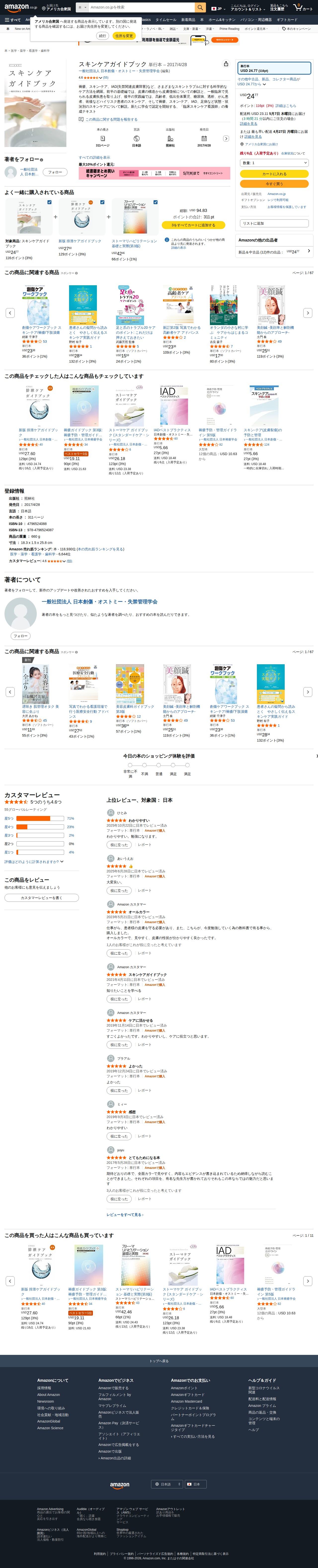Click the yellow カートに入れる button
The height and width of the screenshot is (1568, 318).
click(275, 174)
